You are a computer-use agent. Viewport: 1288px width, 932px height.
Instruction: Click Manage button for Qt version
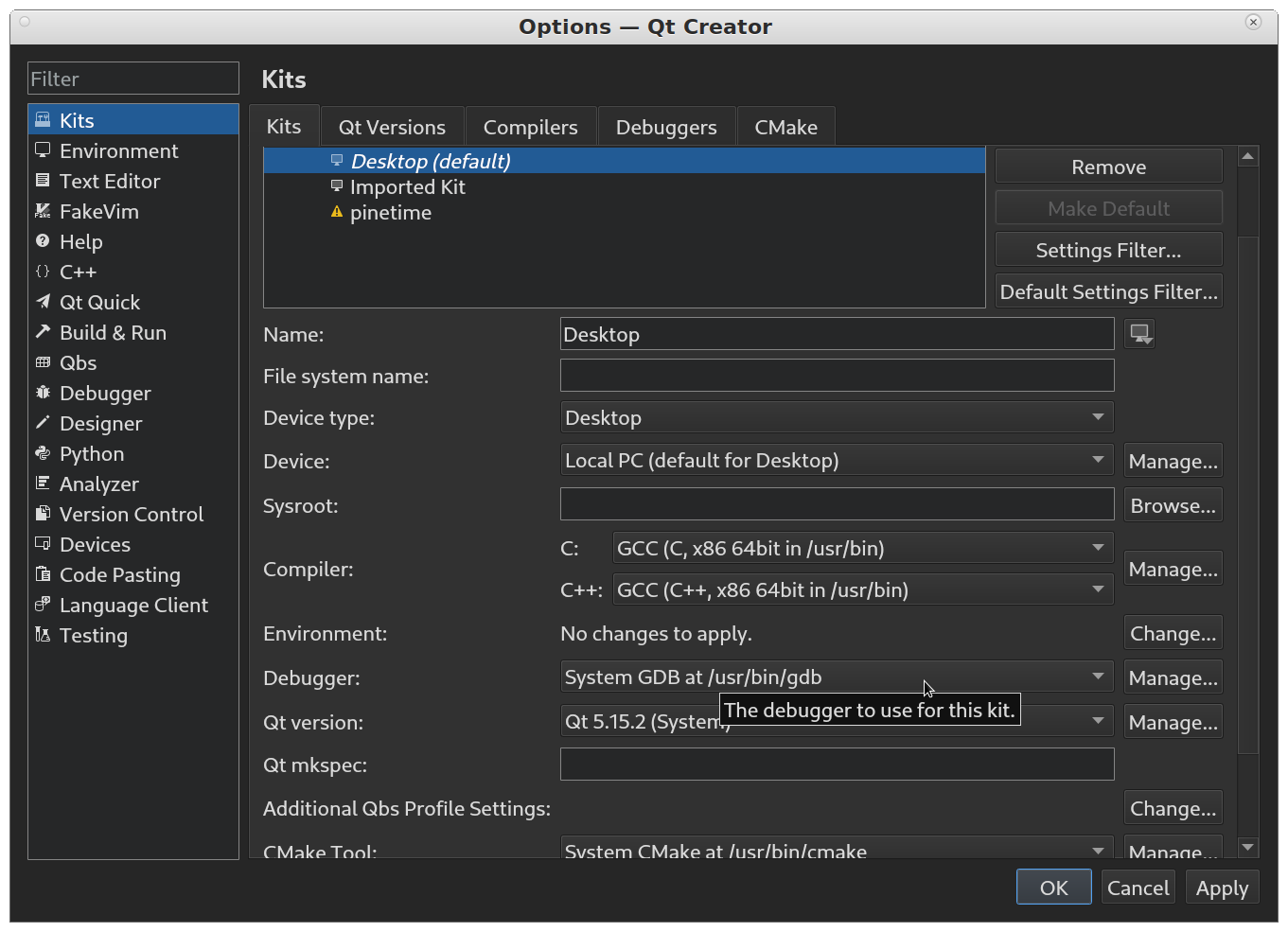(x=1173, y=722)
